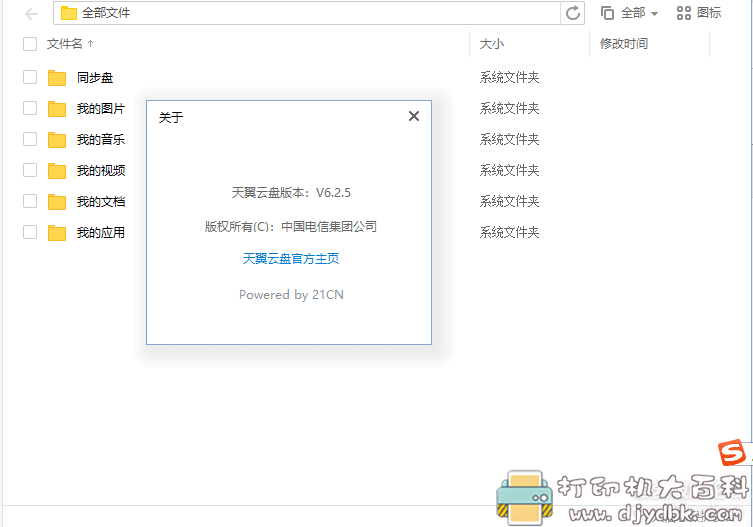
Task: Open the 同步盘 folder icon
Action: 57,78
